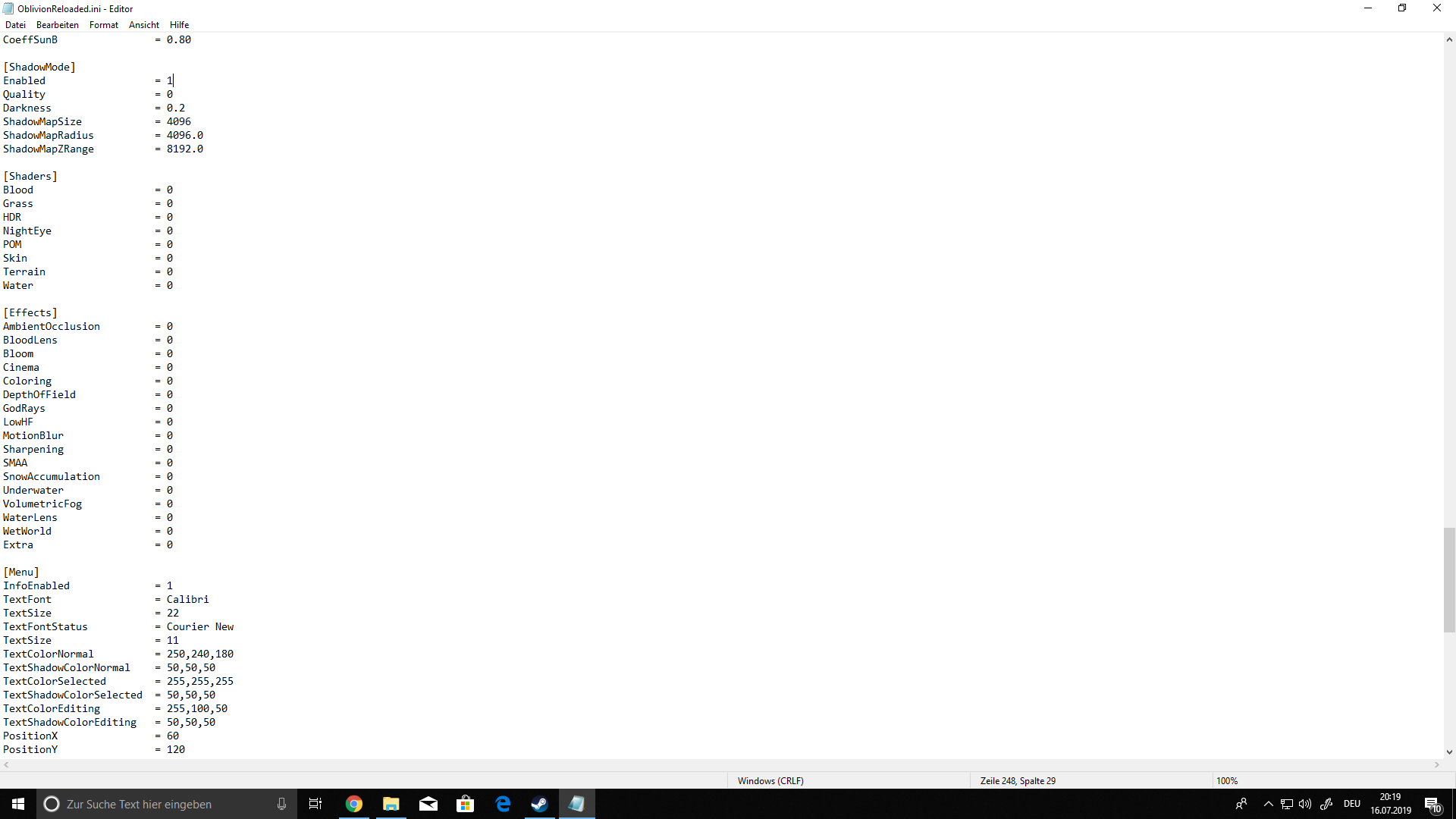
Task: Click the taskbar search text field
Action: click(167, 804)
